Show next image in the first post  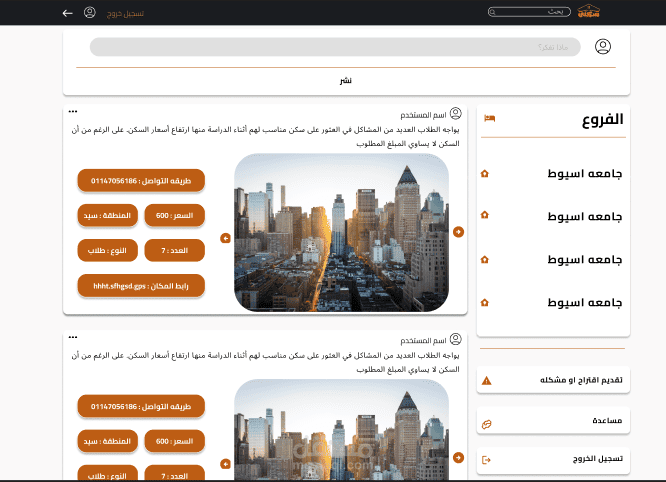[458, 232]
